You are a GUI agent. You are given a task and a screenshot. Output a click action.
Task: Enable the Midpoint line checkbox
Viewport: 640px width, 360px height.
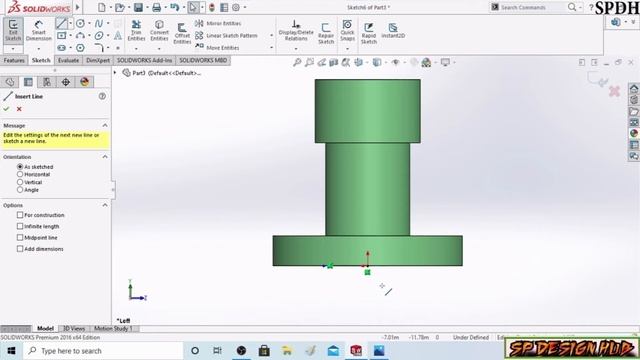click(x=20, y=238)
